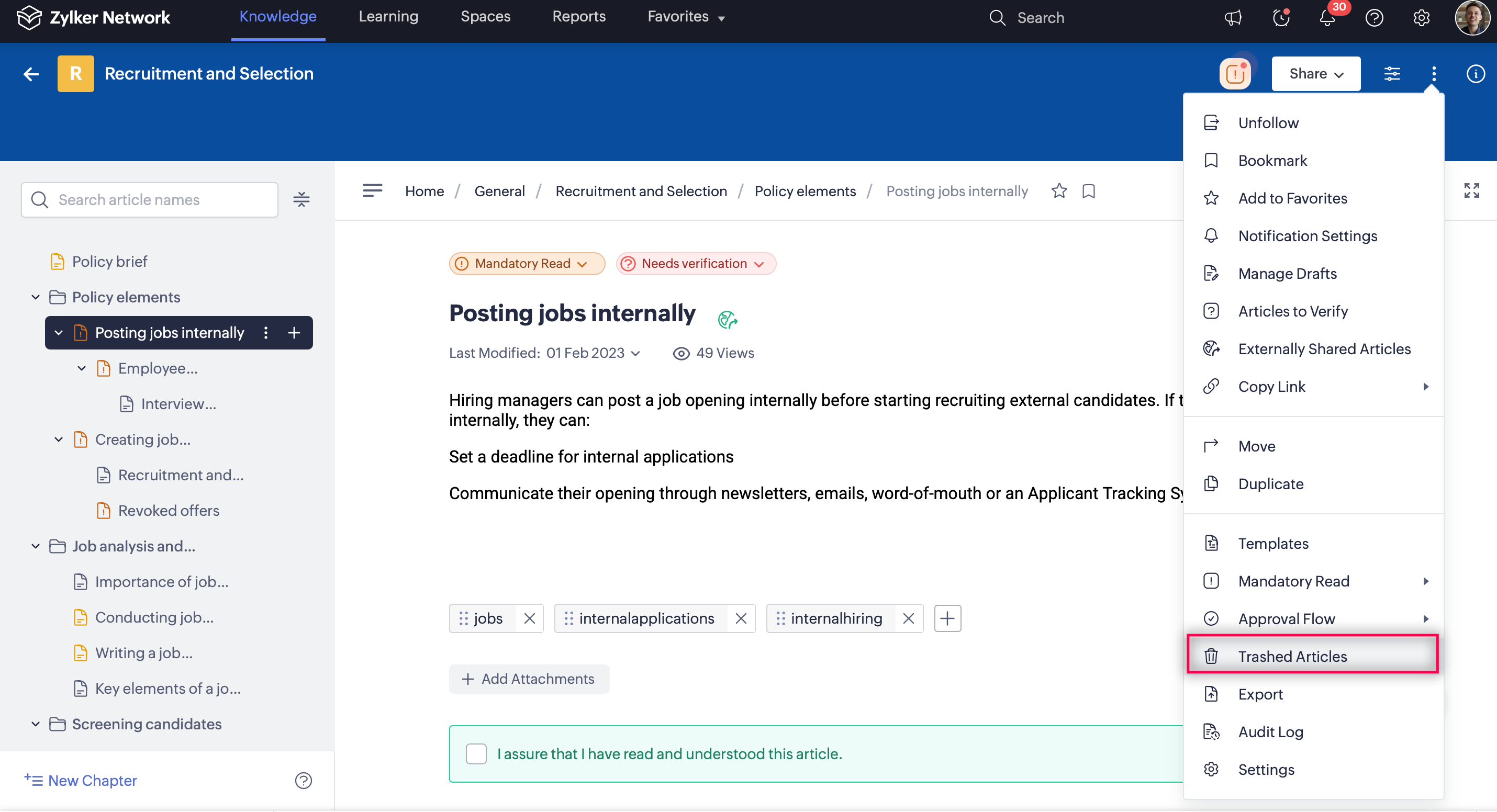Remove the internalhiring tag
The width and height of the screenshot is (1497, 812).
[908, 618]
